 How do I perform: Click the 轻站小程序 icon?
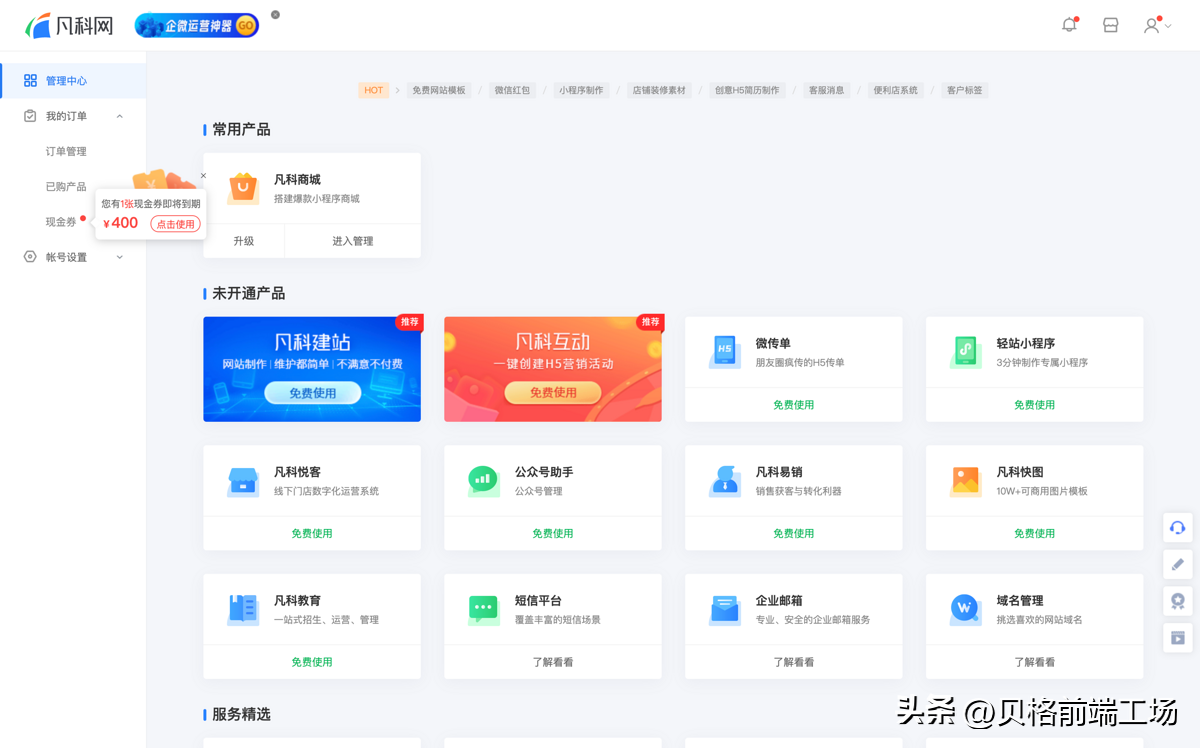tap(966, 352)
